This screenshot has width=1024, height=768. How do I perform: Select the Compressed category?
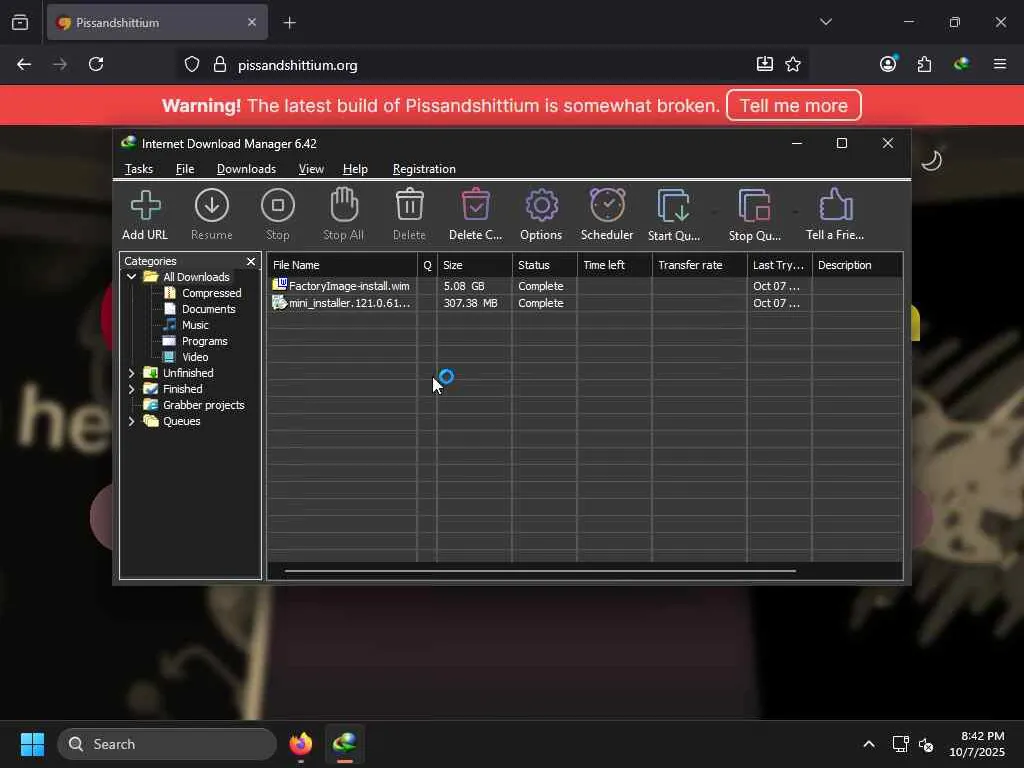(212, 293)
